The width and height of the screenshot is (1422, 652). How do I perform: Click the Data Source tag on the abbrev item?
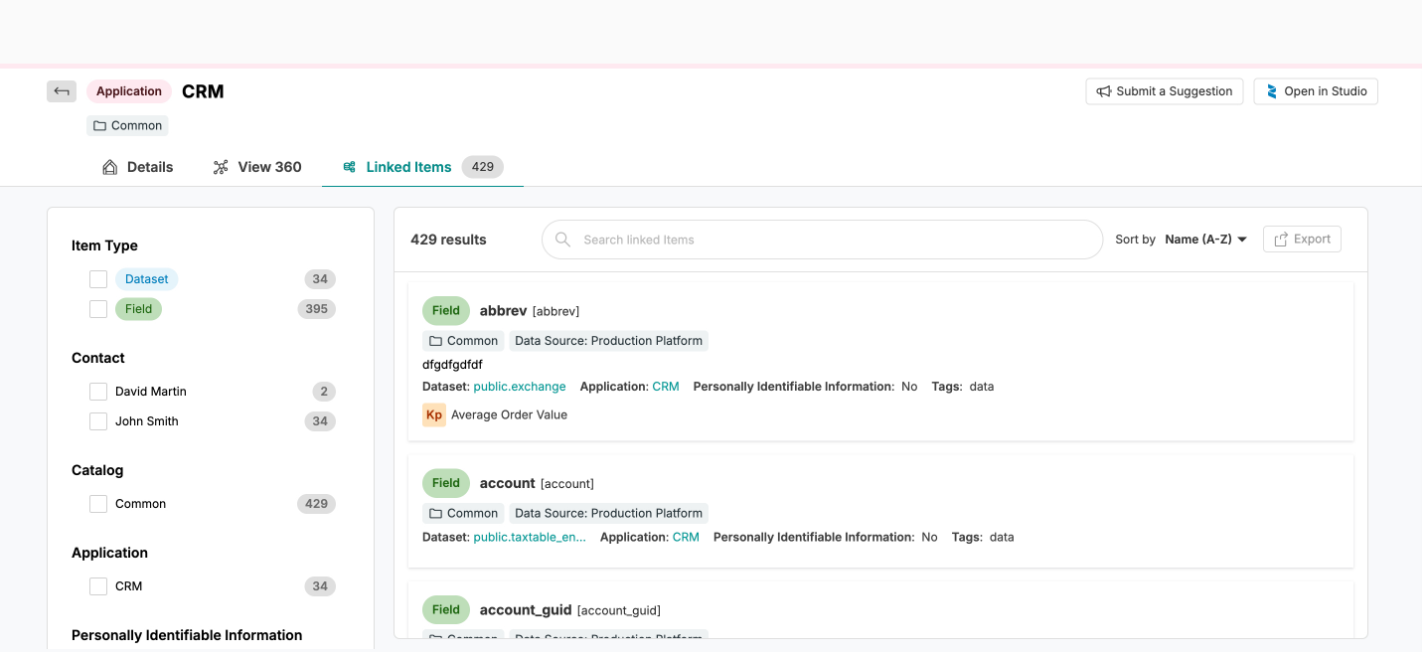(x=608, y=341)
